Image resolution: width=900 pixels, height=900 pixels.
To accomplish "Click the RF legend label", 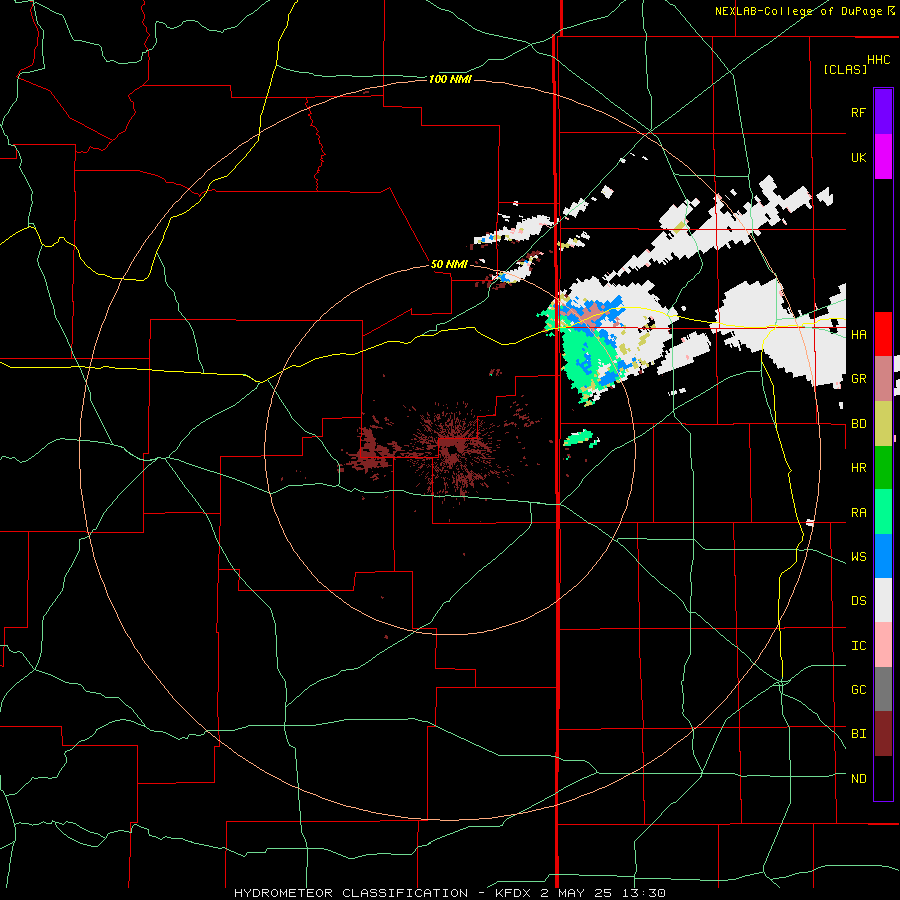I will [x=858, y=112].
